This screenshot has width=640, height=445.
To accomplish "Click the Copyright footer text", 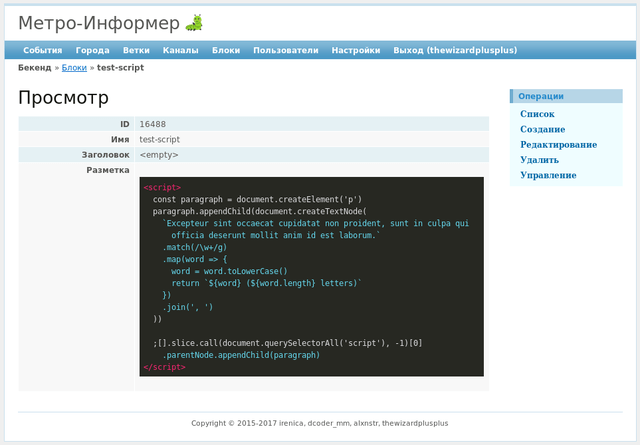I will click(320, 423).
